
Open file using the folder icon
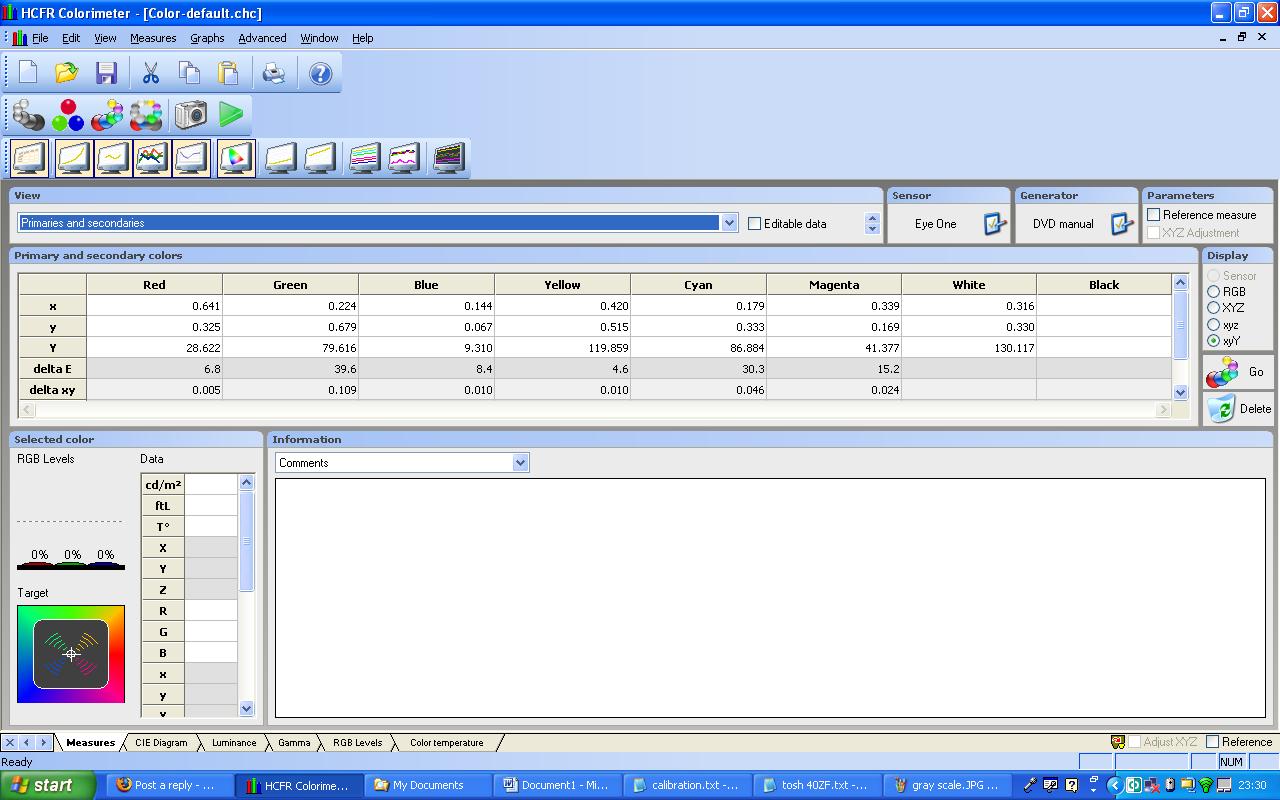pyautogui.click(x=67, y=73)
